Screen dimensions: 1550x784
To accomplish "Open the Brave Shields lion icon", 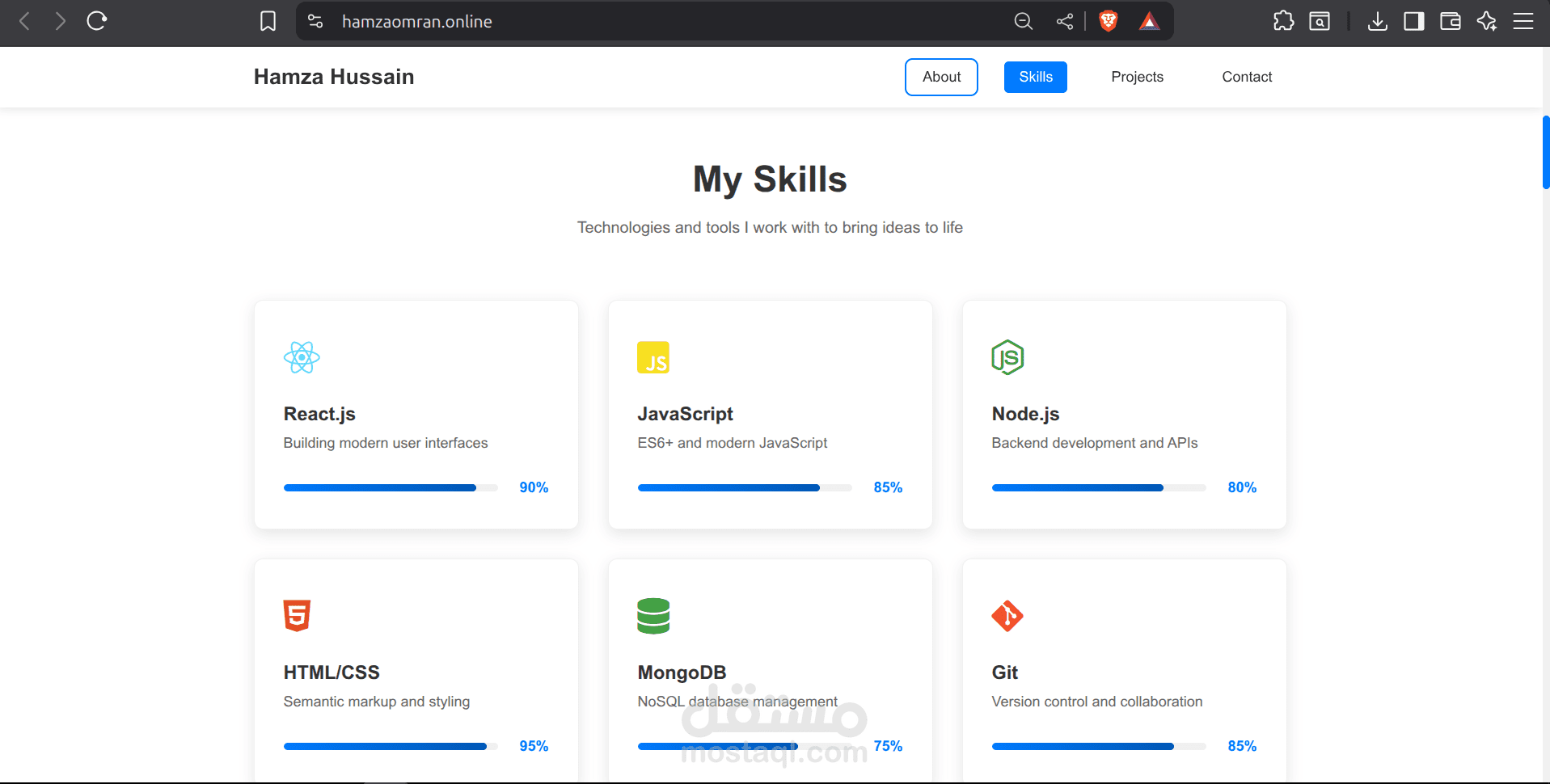I will [x=1109, y=21].
